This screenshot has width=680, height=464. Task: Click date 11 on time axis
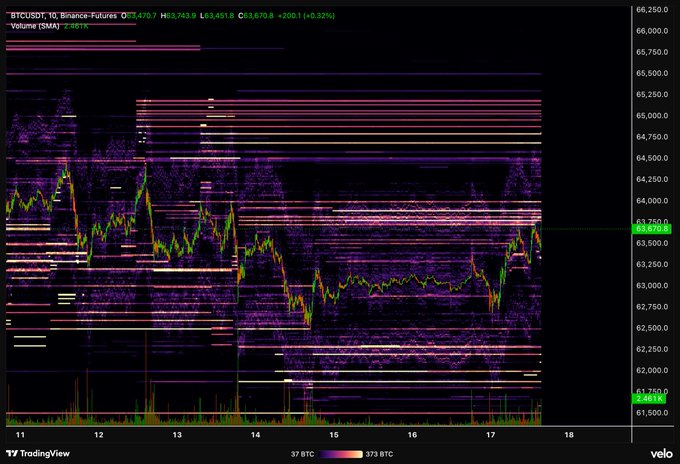pyautogui.click(x=20, y=435)
